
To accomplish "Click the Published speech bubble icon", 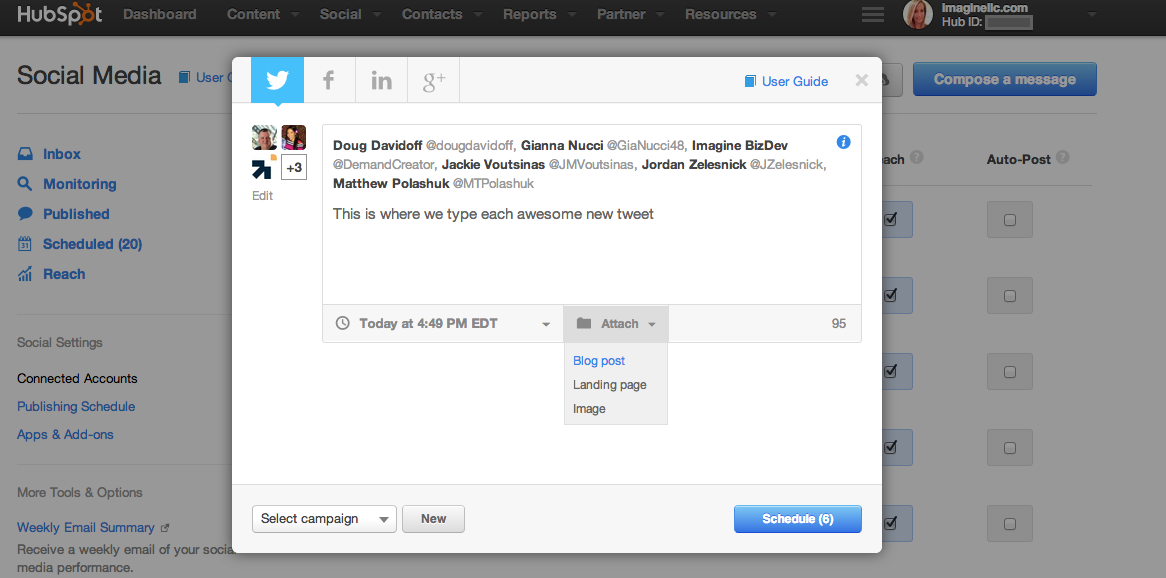I will point(25,213).
